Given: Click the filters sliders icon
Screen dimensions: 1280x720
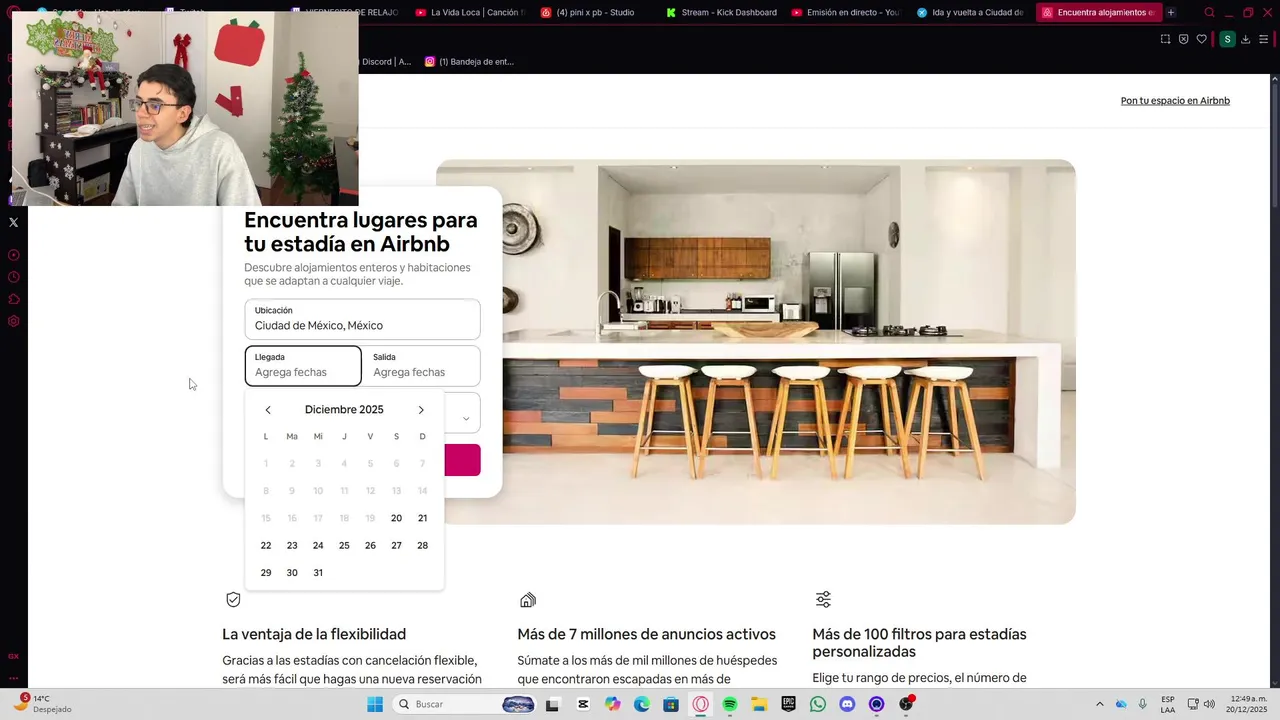Looking at the screenshot, I should click(x=823, y=600).
